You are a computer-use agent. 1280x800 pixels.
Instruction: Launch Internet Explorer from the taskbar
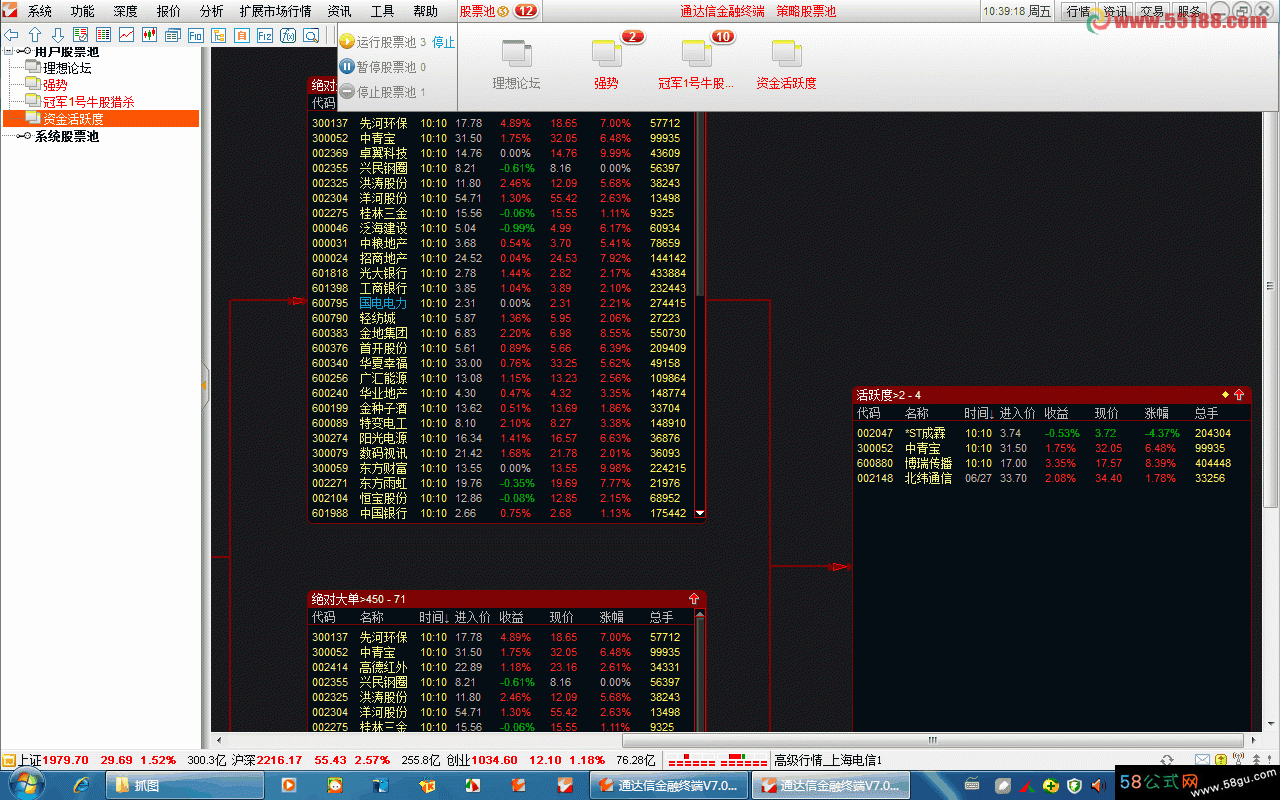click(82, 785)
